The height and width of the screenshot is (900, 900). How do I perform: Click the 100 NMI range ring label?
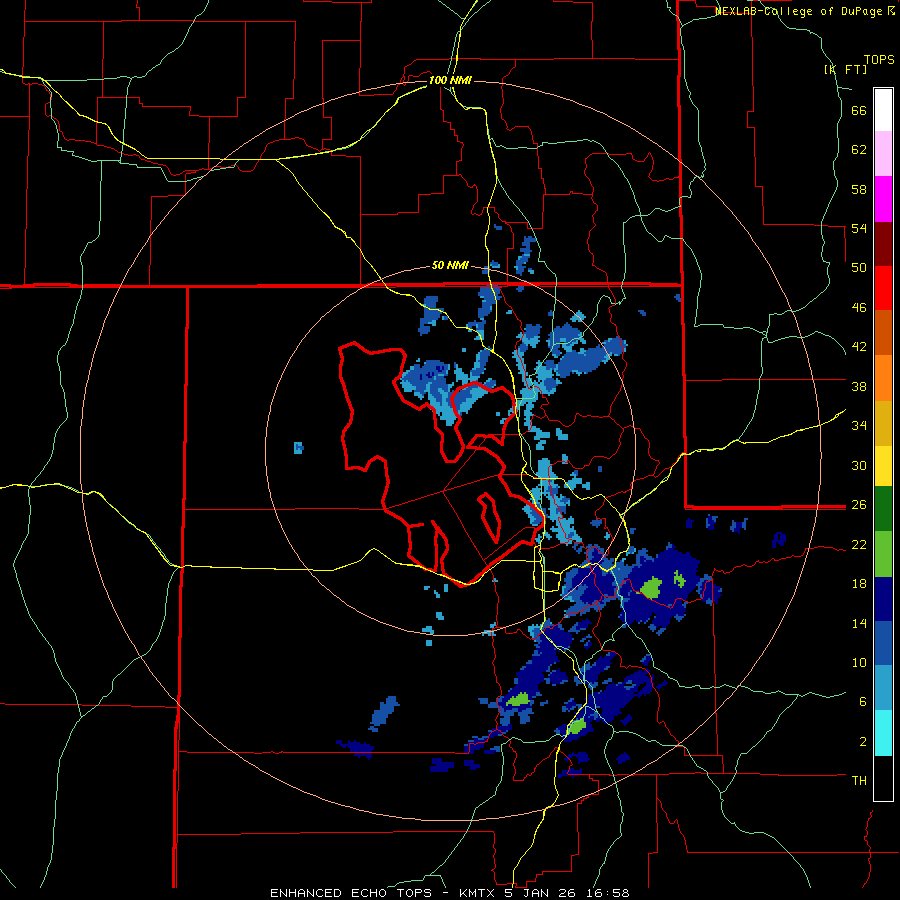coord(450,80)
